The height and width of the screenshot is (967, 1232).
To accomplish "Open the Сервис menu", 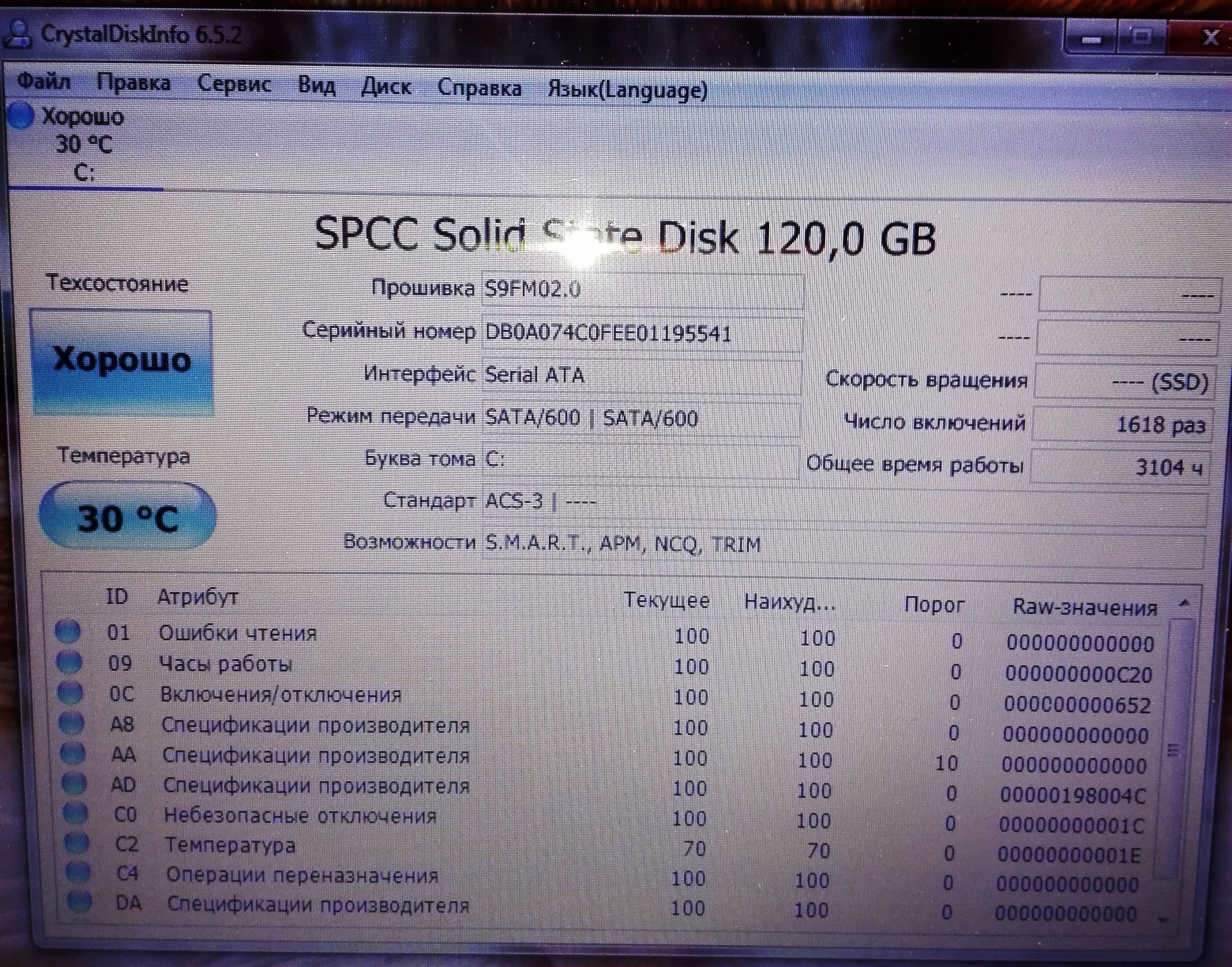I will pyautogui.click(x=234, y=84).
